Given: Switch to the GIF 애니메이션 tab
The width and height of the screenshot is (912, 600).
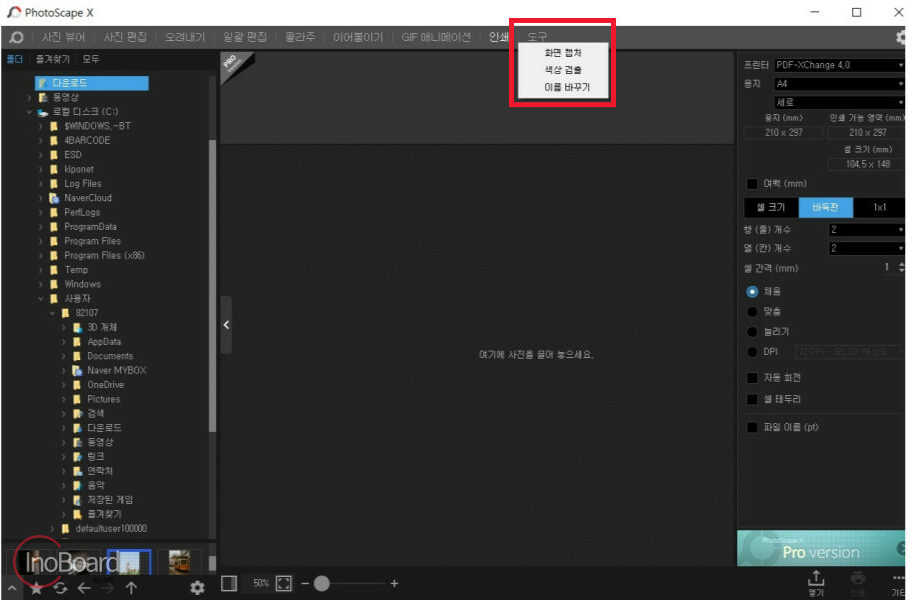Looking at the screenshot, I should pos(436,37).
